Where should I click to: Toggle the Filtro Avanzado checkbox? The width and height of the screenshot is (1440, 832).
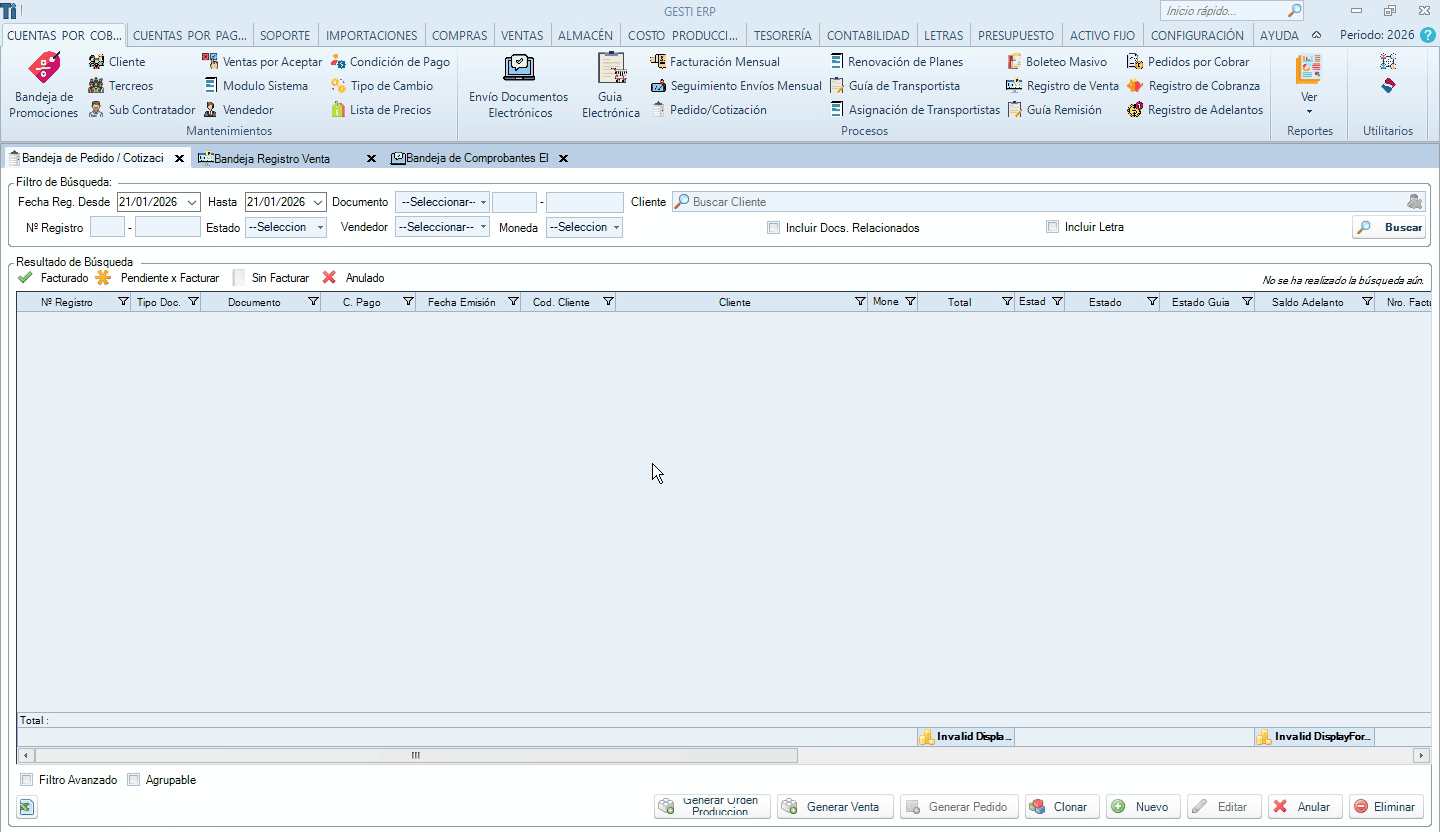[27, 780]
